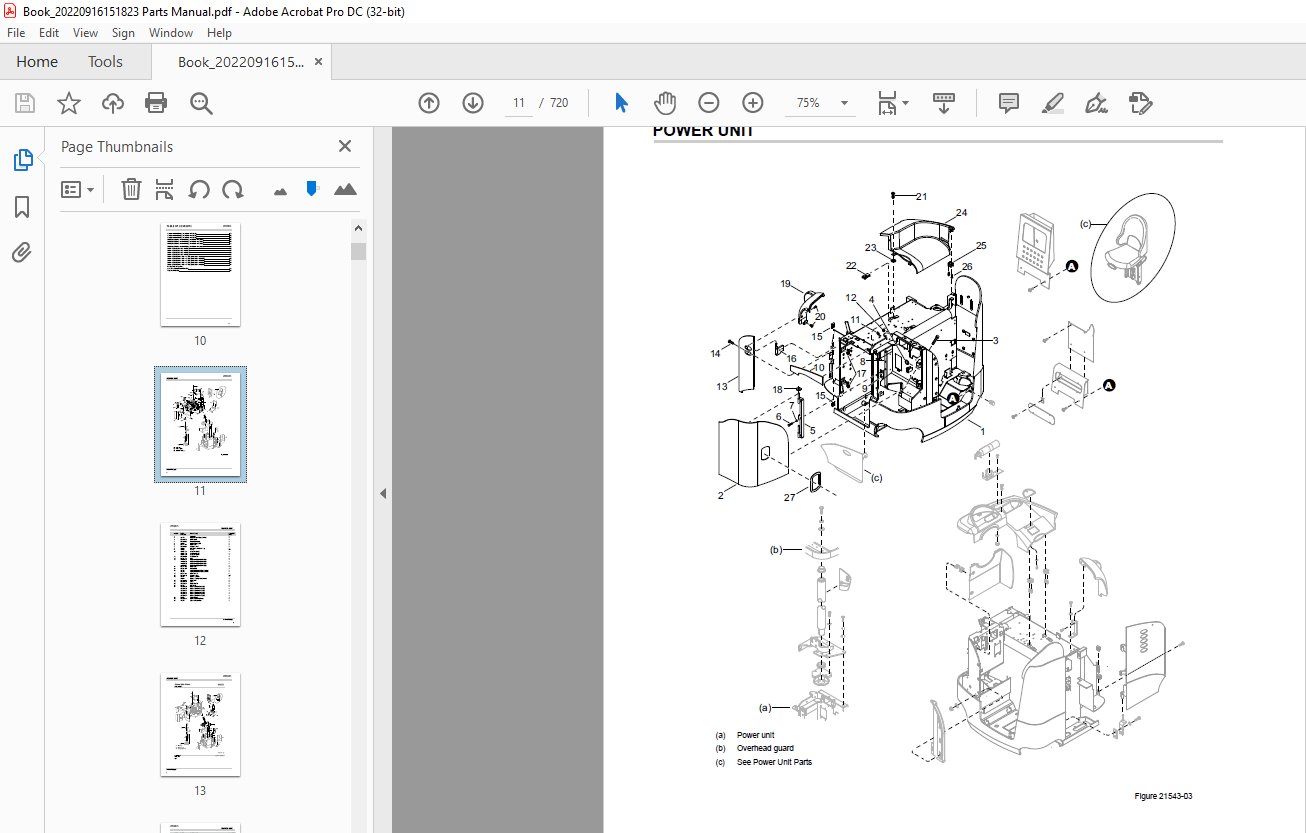Delete selected pages trash icon
1306x833 pixels.
pyautogui.click(x=131, y=189)
